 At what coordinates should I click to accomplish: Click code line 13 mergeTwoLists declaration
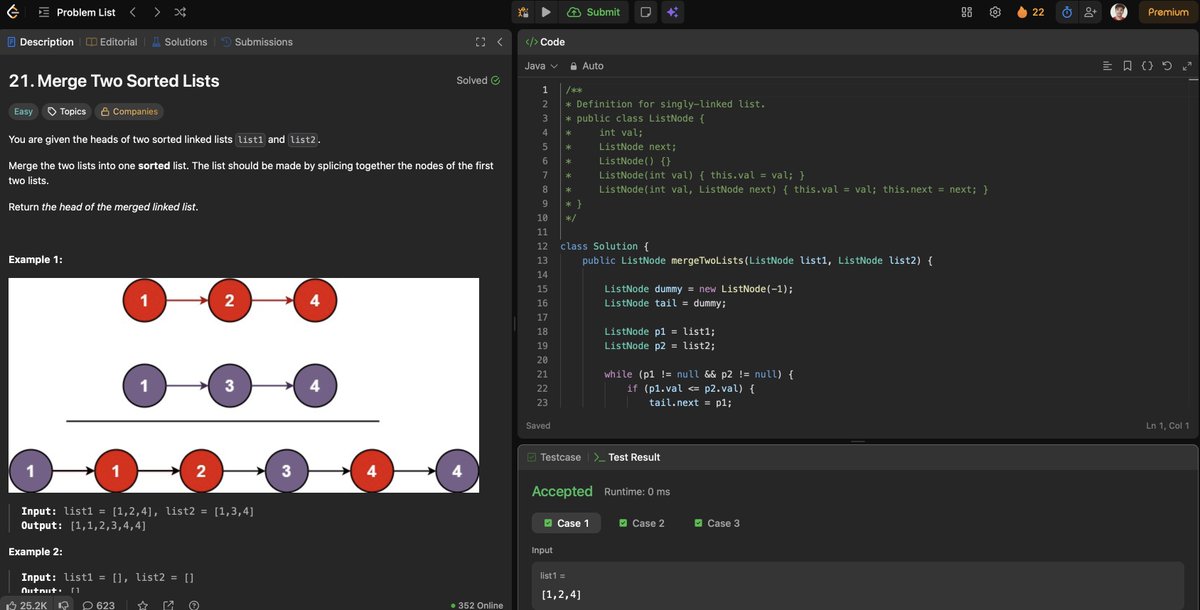click(757, 260)
